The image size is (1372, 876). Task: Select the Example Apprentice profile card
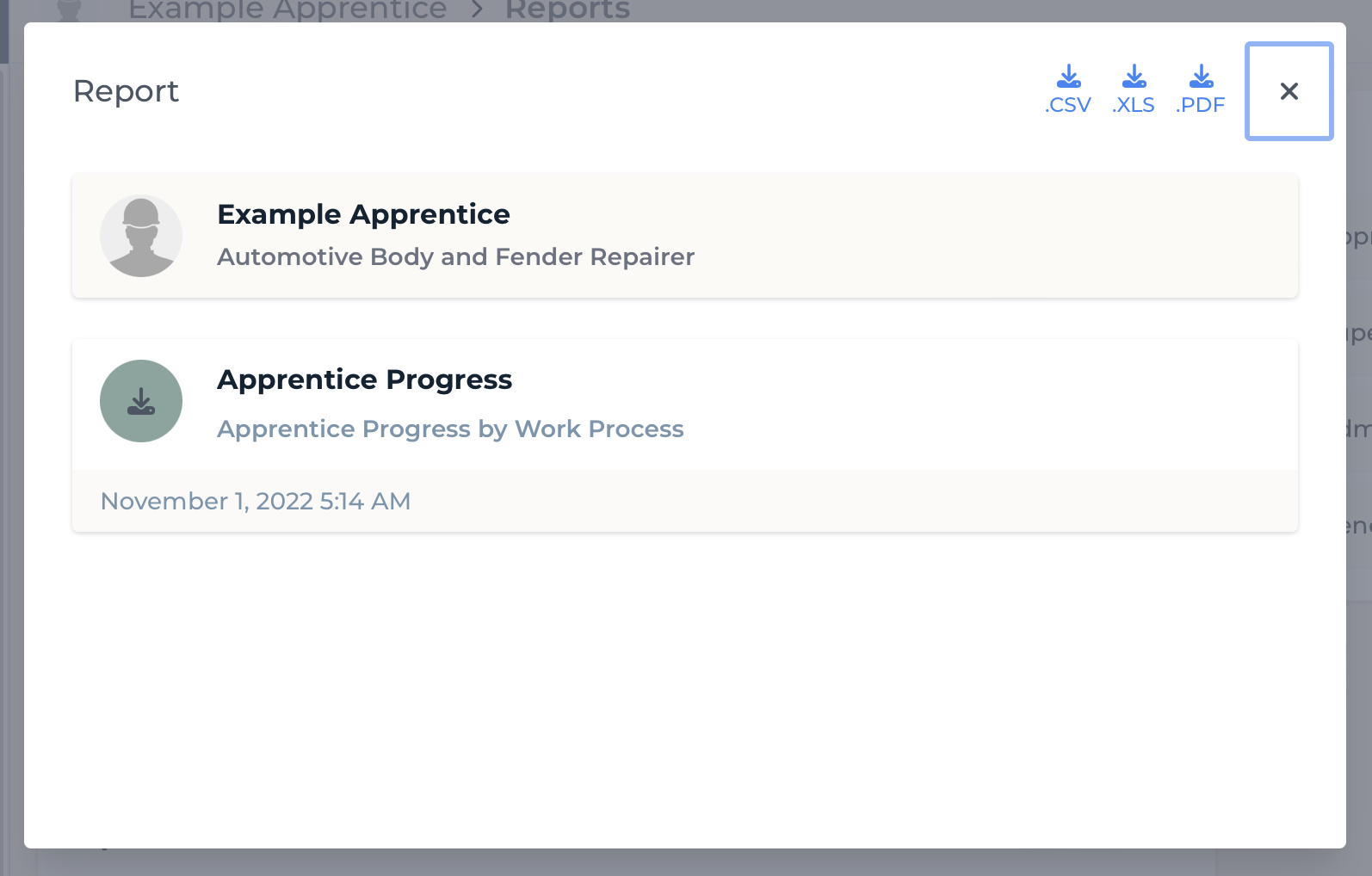click(x=684, y=236)
